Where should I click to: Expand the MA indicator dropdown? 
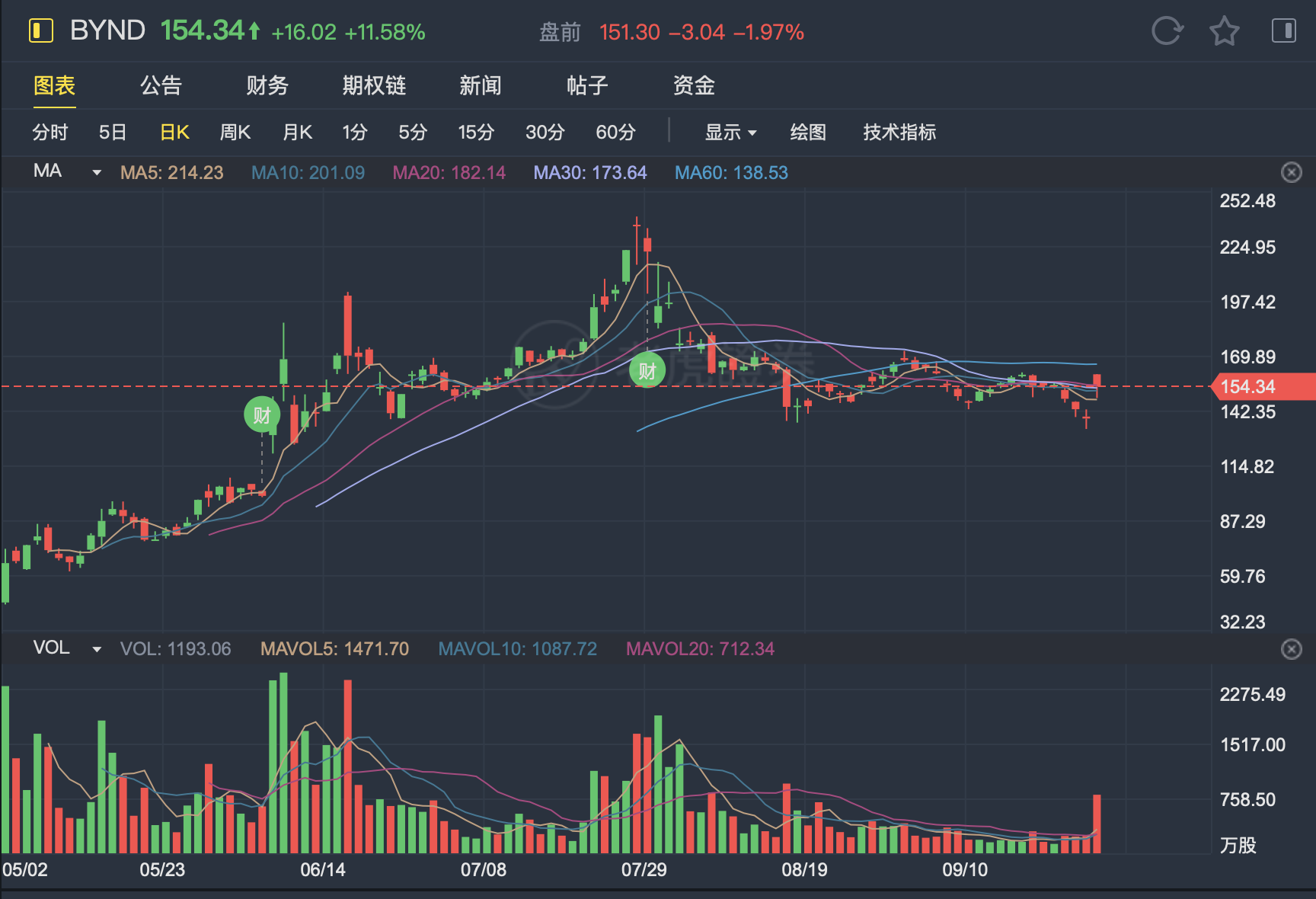(97, 173)
